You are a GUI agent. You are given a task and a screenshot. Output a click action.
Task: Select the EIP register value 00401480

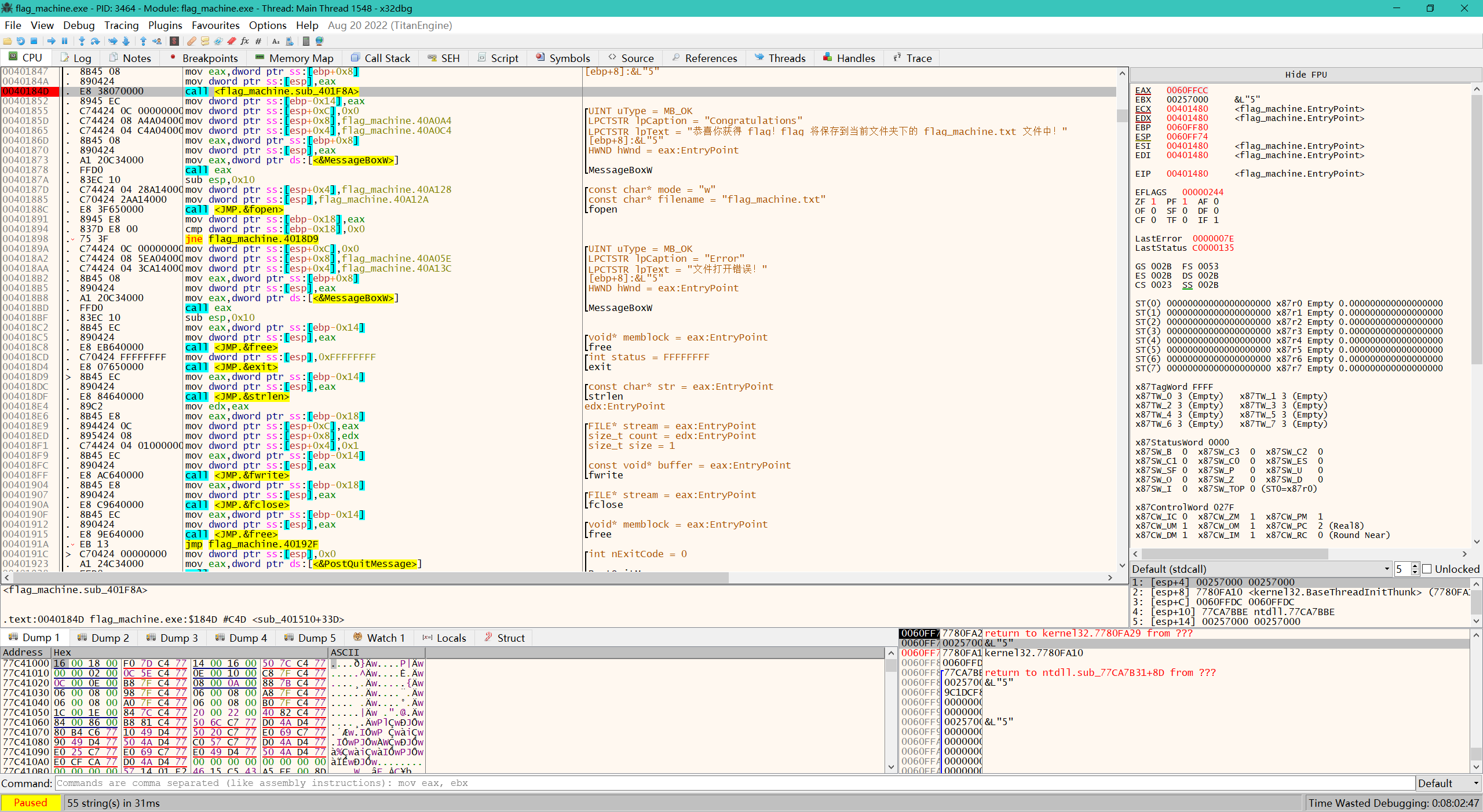1187,174
